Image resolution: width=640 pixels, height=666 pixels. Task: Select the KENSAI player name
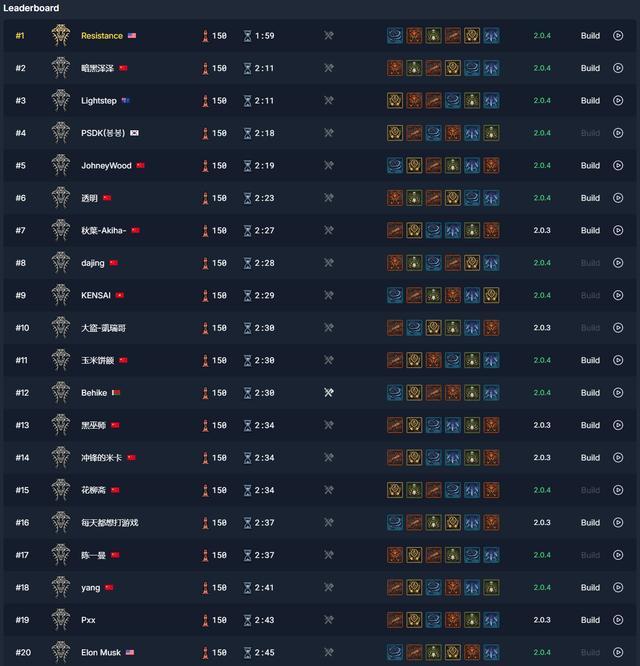pyautogui.click(x=97, y=296)
